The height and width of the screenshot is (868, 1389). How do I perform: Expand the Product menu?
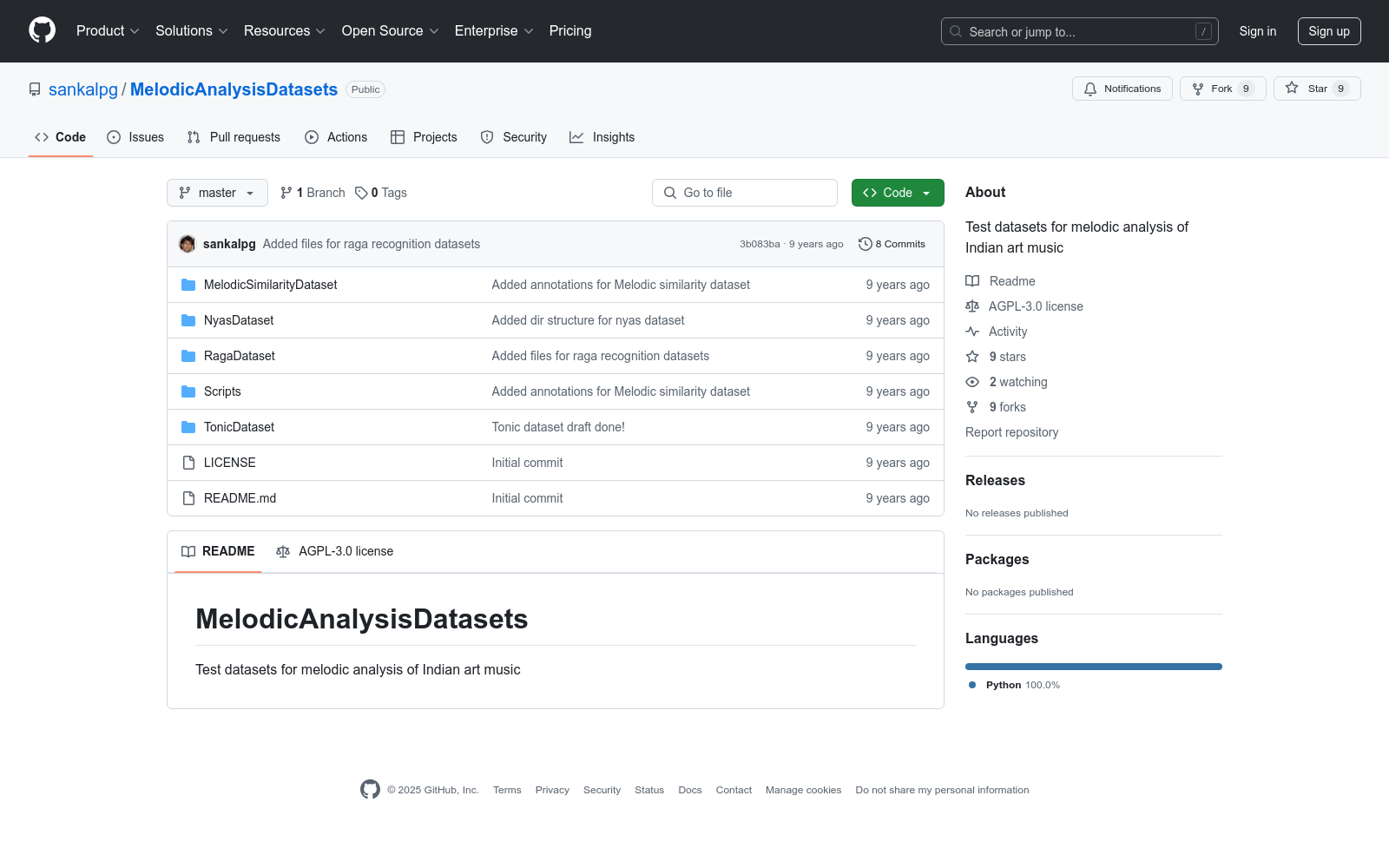[108, 30]
